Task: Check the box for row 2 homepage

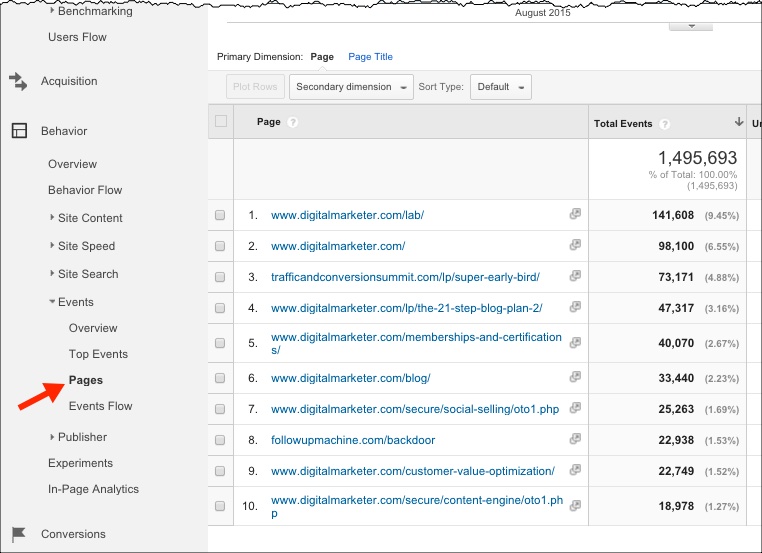Action: pyautogui.click(x=220, y=246)
